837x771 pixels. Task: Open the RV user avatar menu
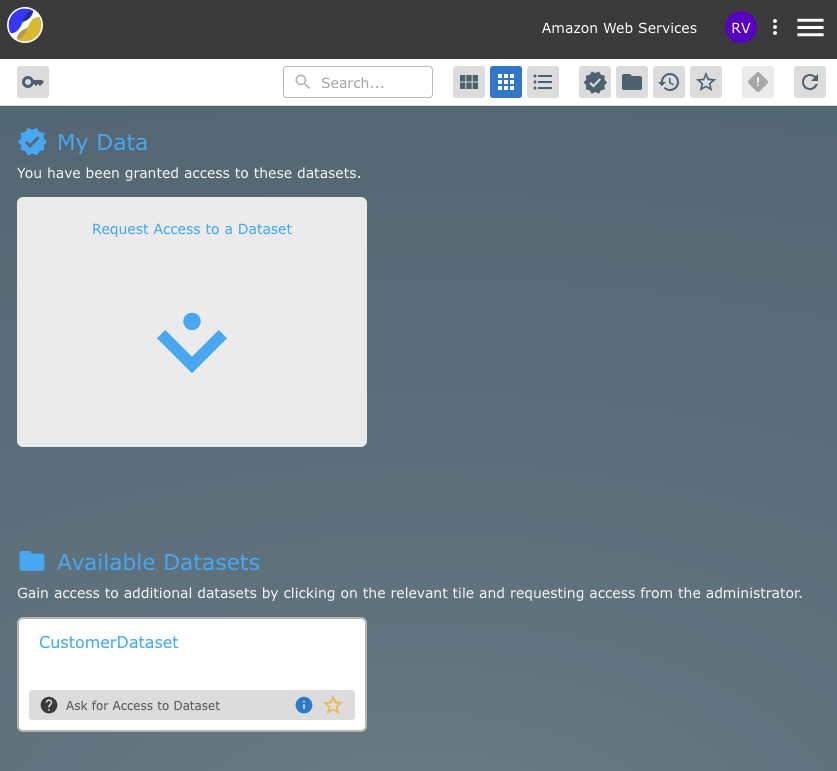pyautogui.click(x=740, y=27)
